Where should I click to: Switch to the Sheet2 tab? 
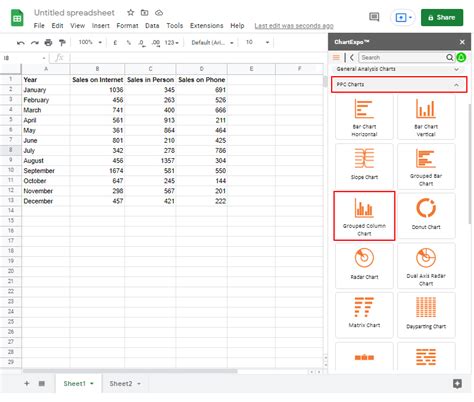coord(125,383)
